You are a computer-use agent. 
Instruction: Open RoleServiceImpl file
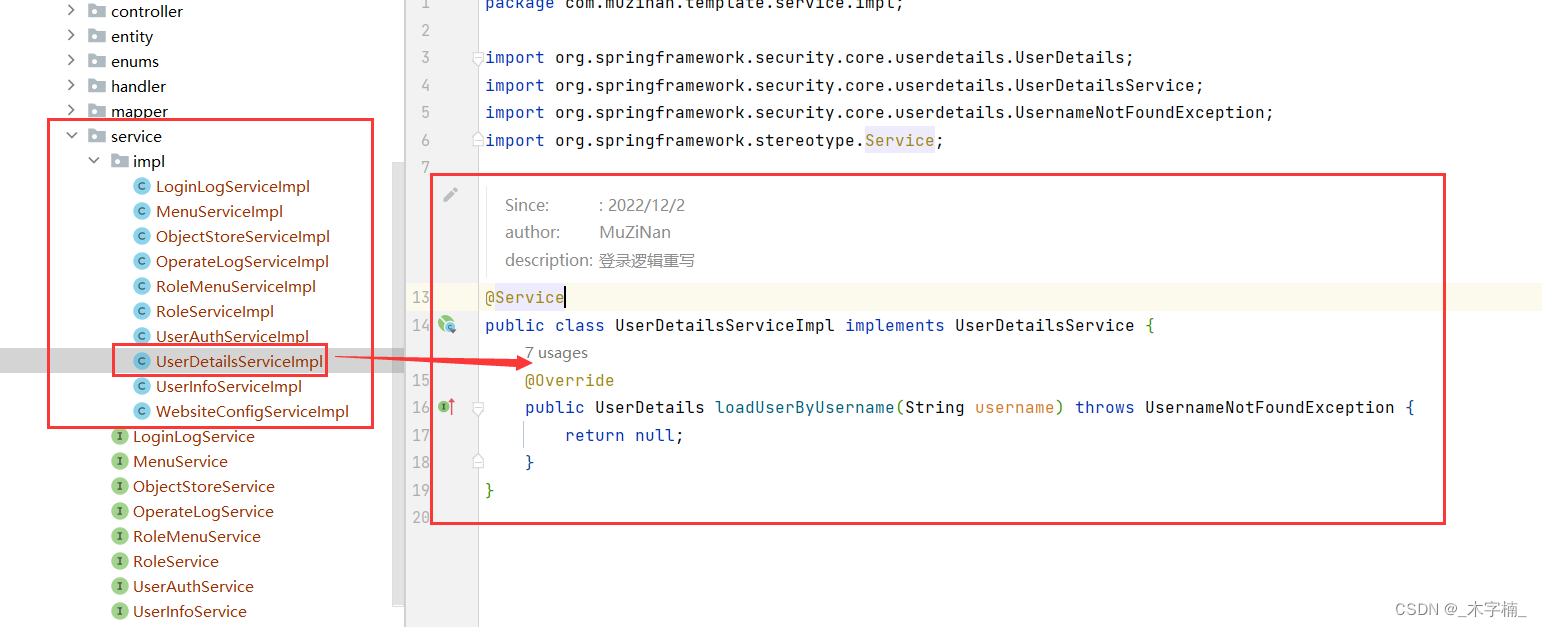(215, 311)
